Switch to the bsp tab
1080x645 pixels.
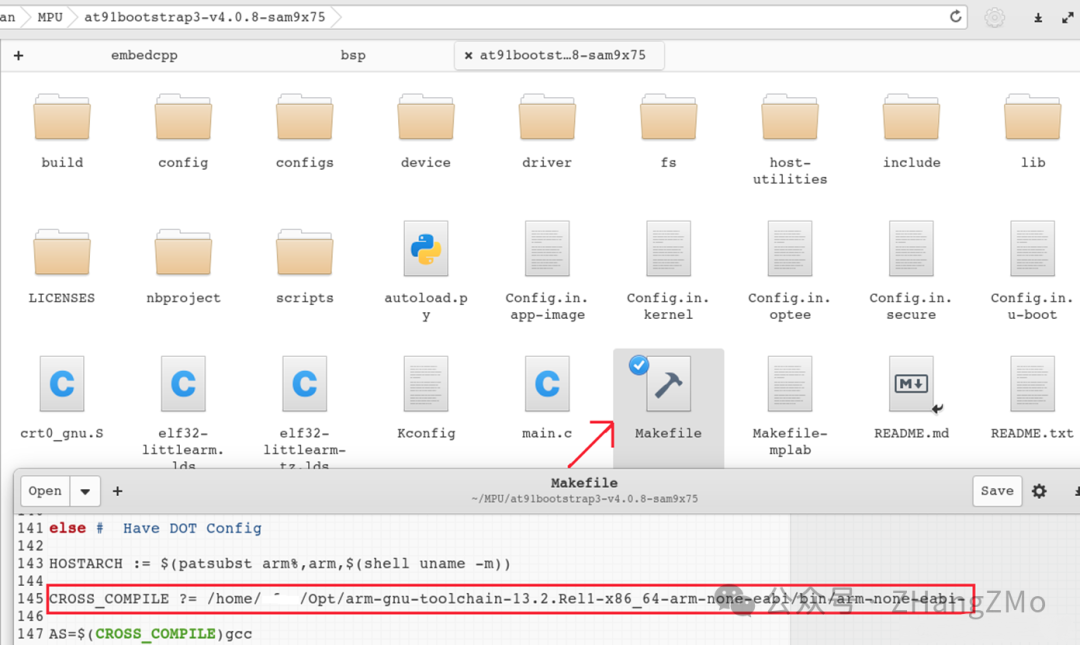[x=353, y=55]
